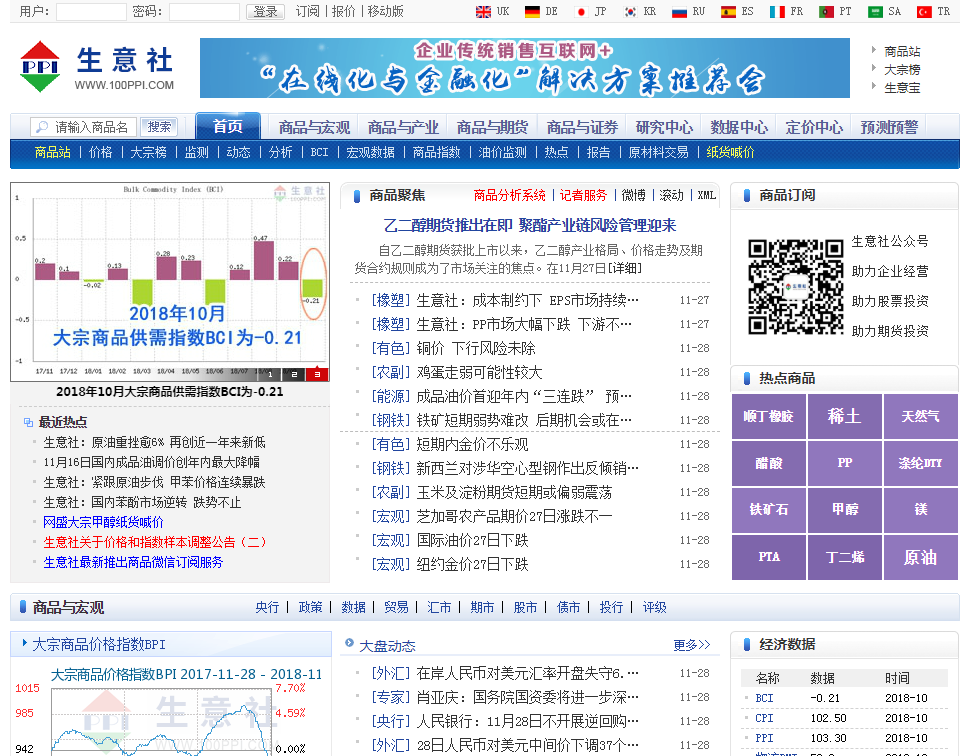Select the 醋酸 hot commodity tile
This screenshot has height=756, width=971.
coord(769,463)
